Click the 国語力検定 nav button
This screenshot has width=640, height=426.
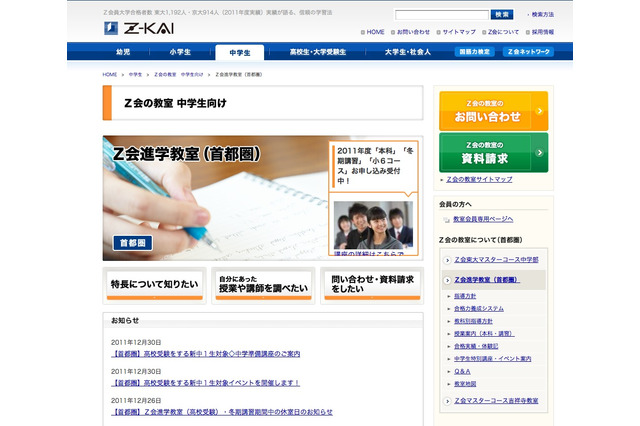[x=474, y=52]
